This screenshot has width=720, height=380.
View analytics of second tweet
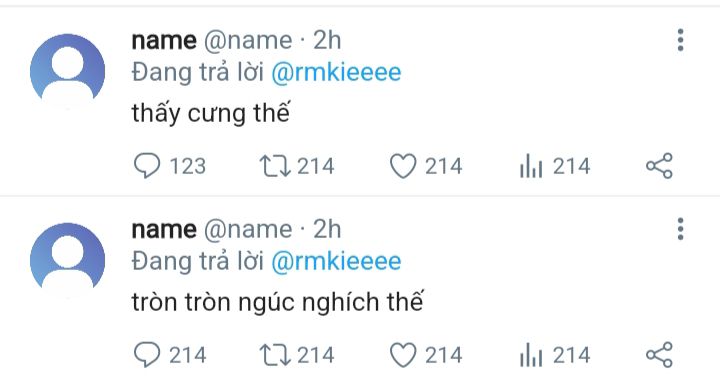pos(531,355)
